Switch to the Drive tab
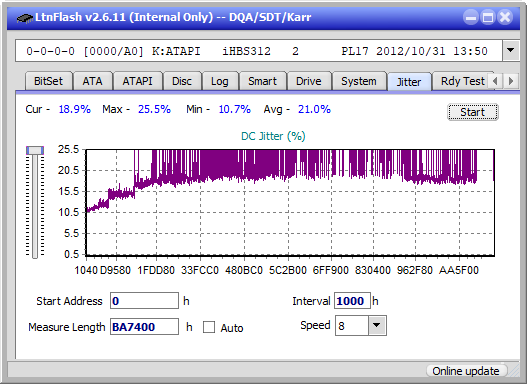Image resolution: width=527 pixels, height=384 pixels. coord(309,81)
